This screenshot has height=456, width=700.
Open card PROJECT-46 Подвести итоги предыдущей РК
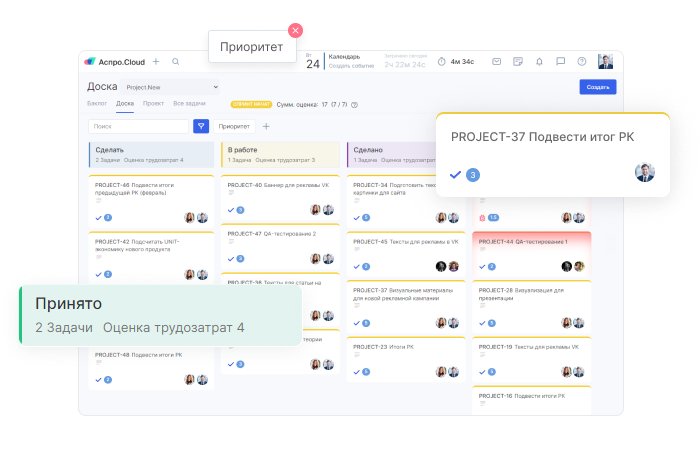tap(151, 201)
